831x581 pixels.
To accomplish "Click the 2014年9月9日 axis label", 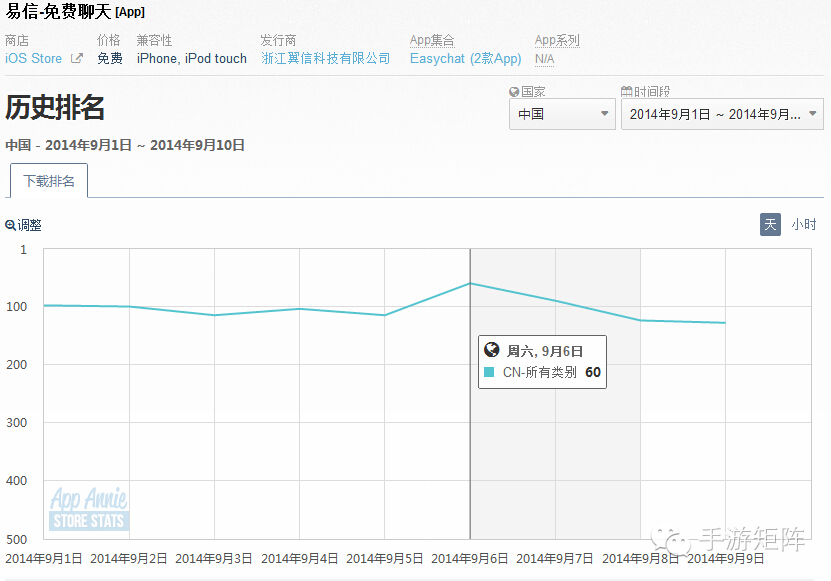I will 726,559.
